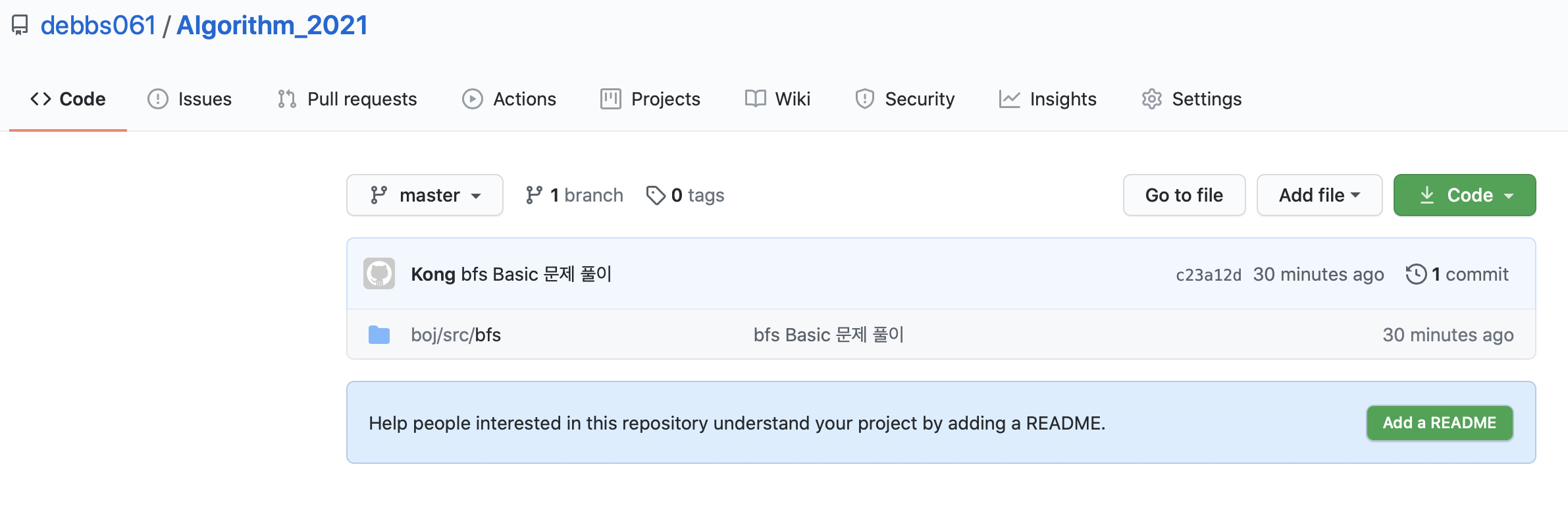The image size is (1568, 506).
Task: Open the green Code download dropdown
Action: pos(1465,195)
